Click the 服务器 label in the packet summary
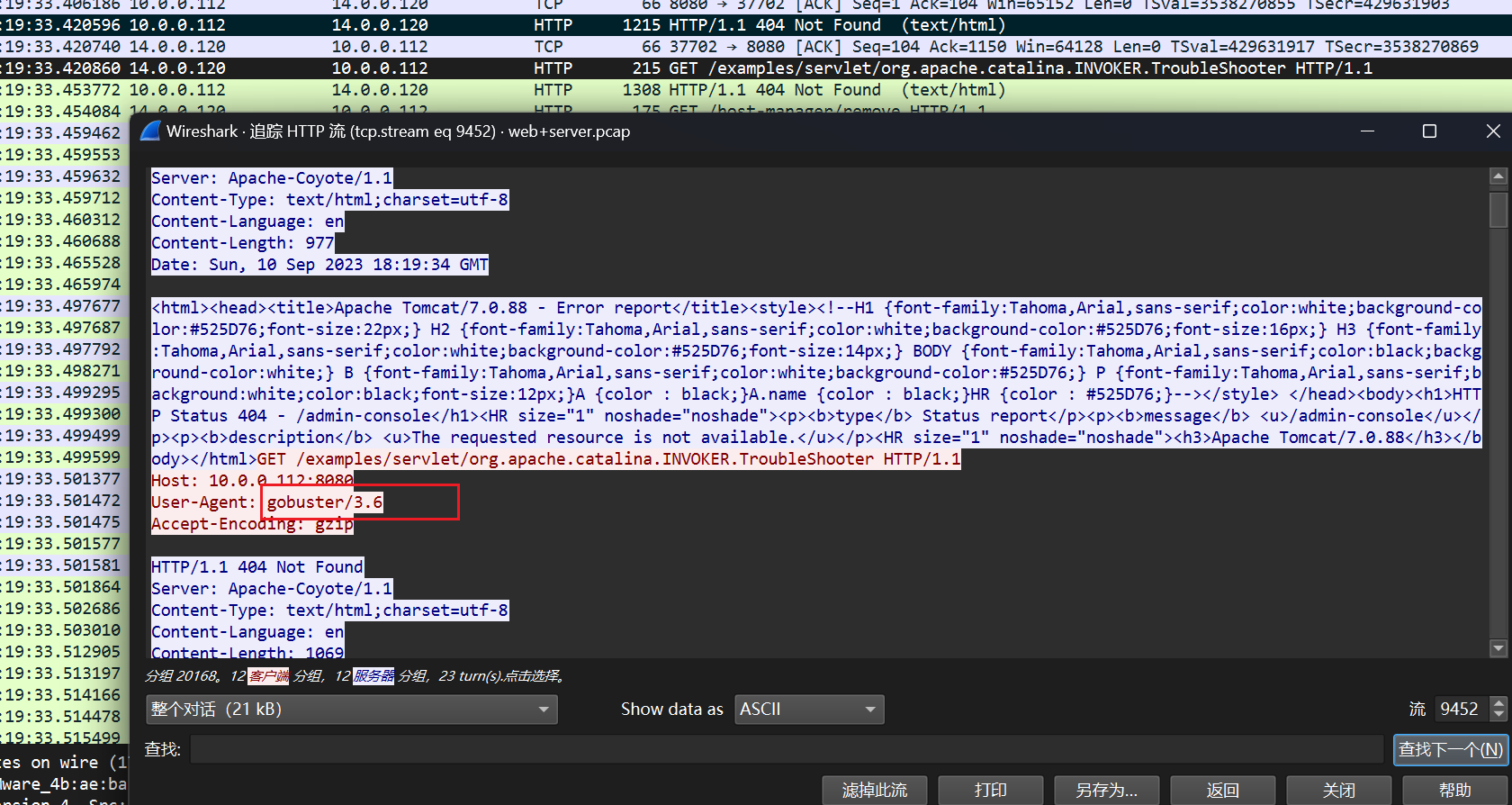The width and height of the screenshot is (1512, 805). click(x=374, y=676)
